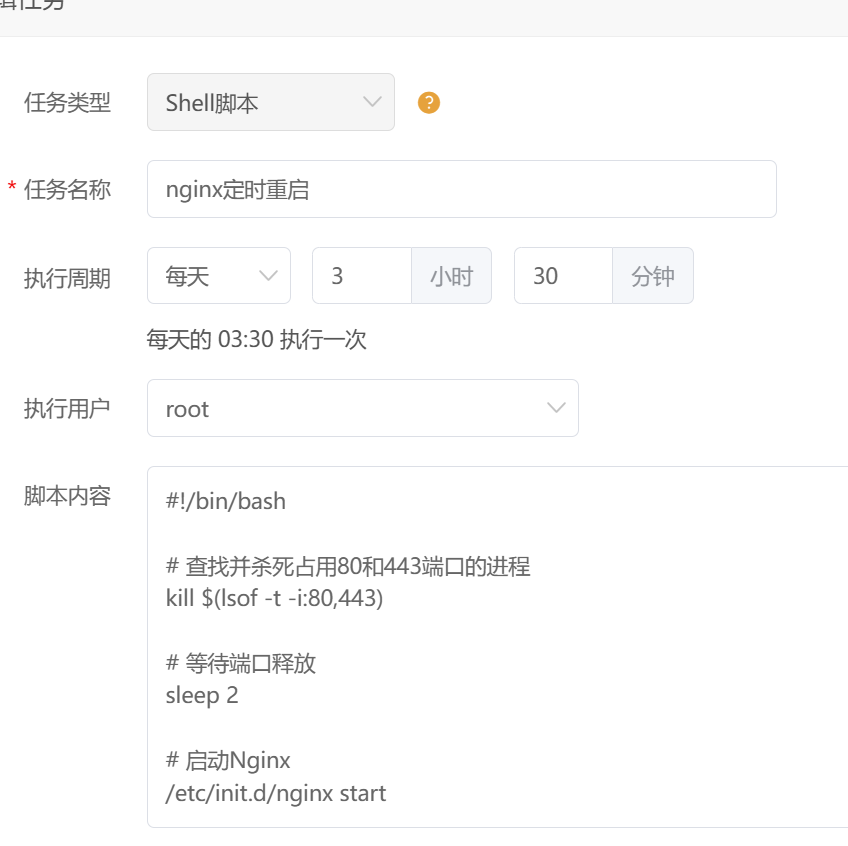The image size is (848, 846).
Task: Click the 小时 unit label
Action: coord(451,276)
